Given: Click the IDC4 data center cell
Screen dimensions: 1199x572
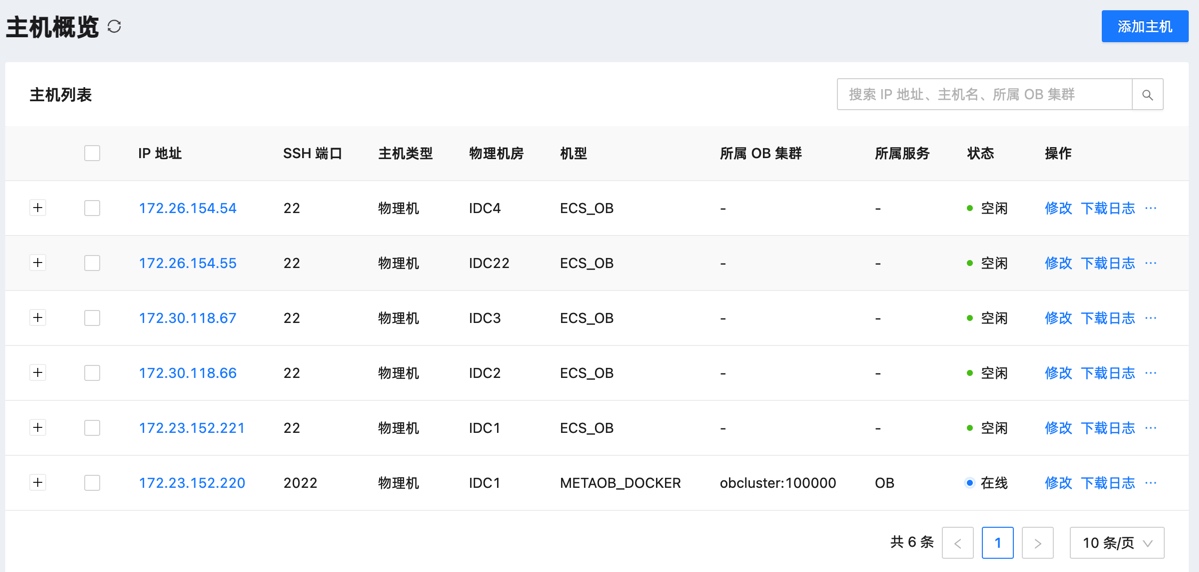Looking at the screenshot, I should click(x=485, y=208).
